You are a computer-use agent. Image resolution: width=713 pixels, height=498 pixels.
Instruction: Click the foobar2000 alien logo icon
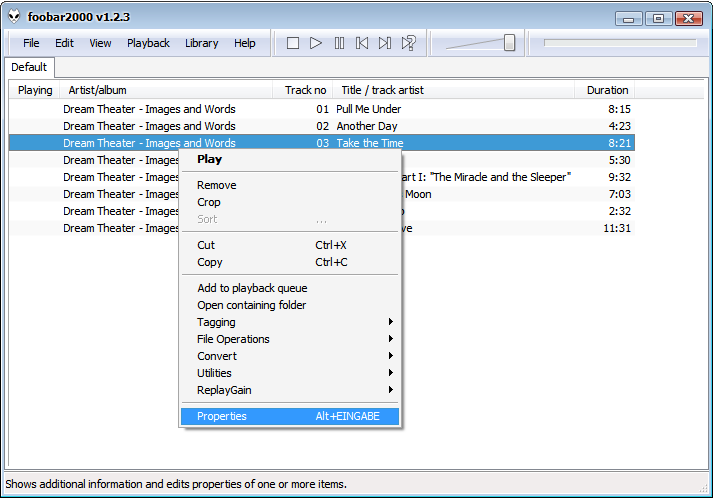[15, 17]
